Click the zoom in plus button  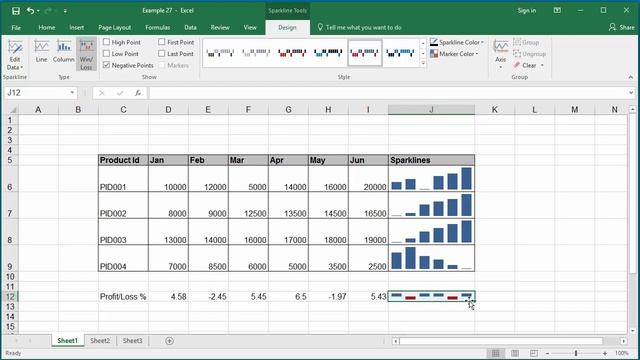coord(605,353)
